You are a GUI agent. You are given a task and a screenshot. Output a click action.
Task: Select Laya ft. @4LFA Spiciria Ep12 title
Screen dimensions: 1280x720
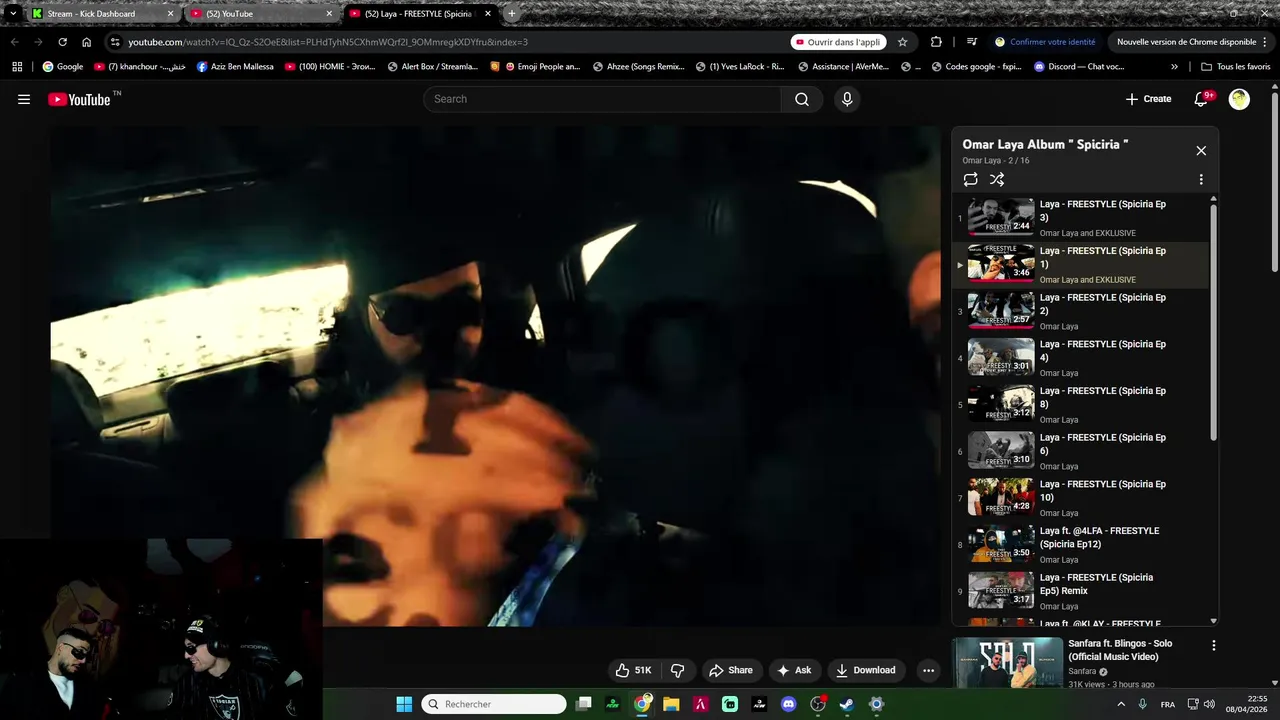click(1099, 537)
